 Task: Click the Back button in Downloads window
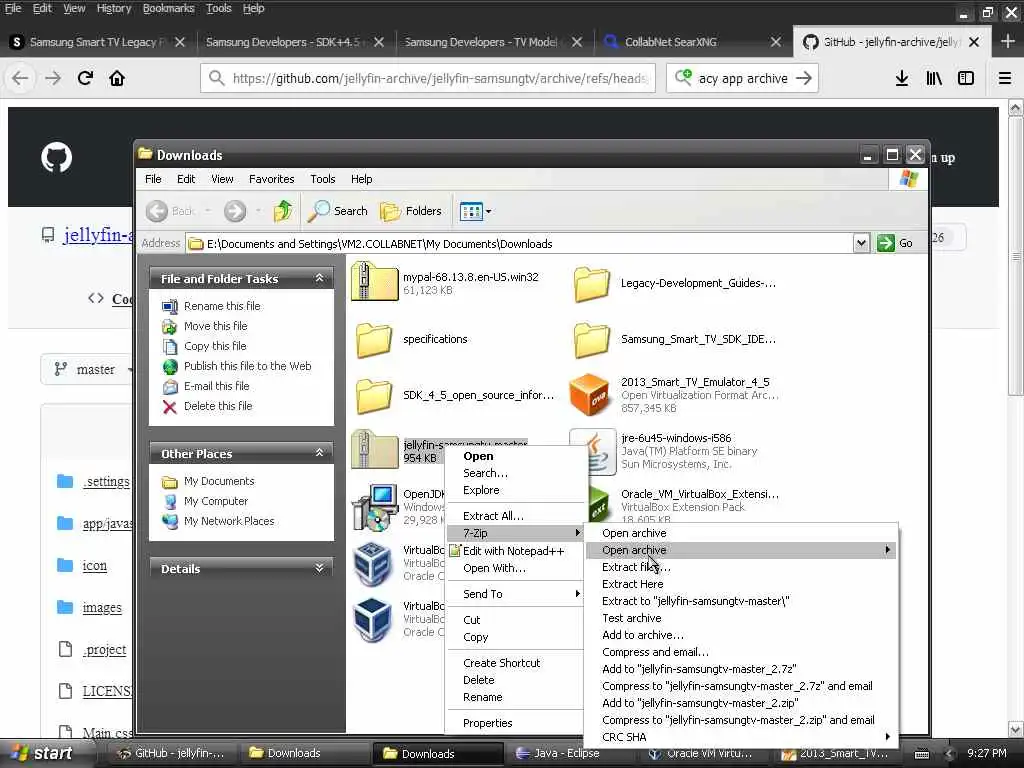click(170, 211)
